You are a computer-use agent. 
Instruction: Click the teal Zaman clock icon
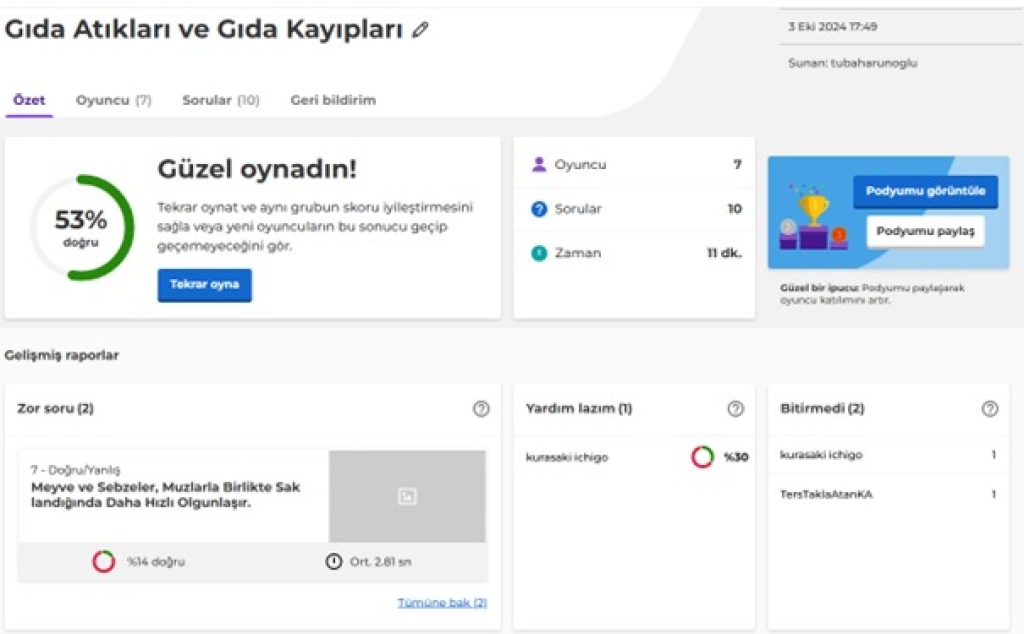(x=539, y=253)
